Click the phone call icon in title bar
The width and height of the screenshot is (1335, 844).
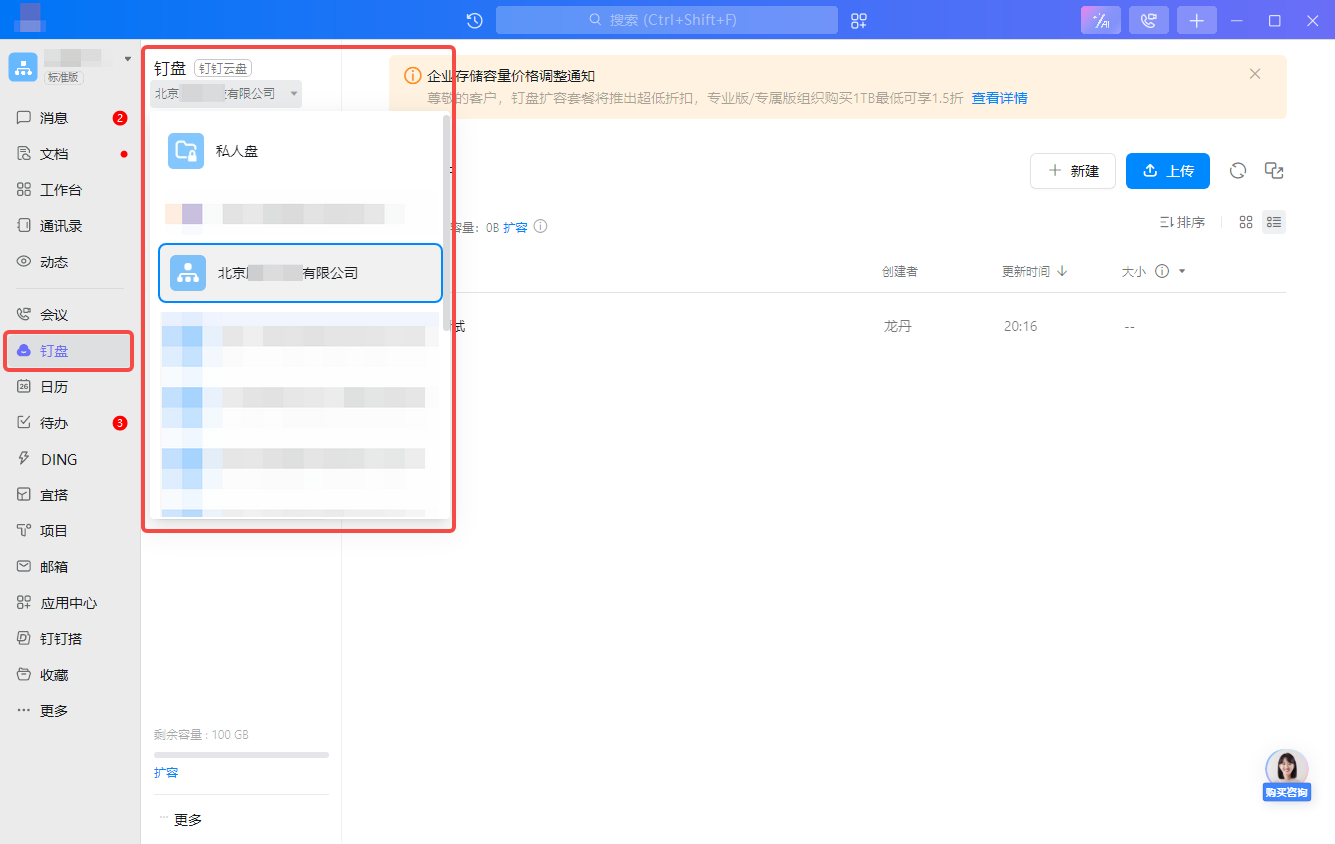tap(1149, 20)
